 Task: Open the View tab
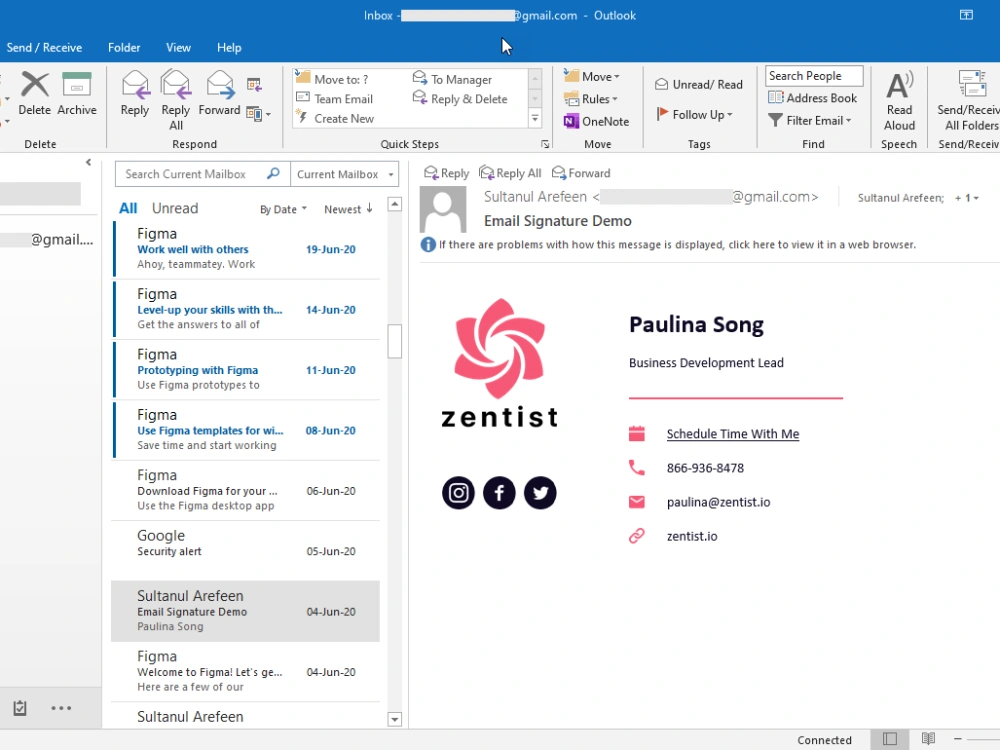[178, 47]
